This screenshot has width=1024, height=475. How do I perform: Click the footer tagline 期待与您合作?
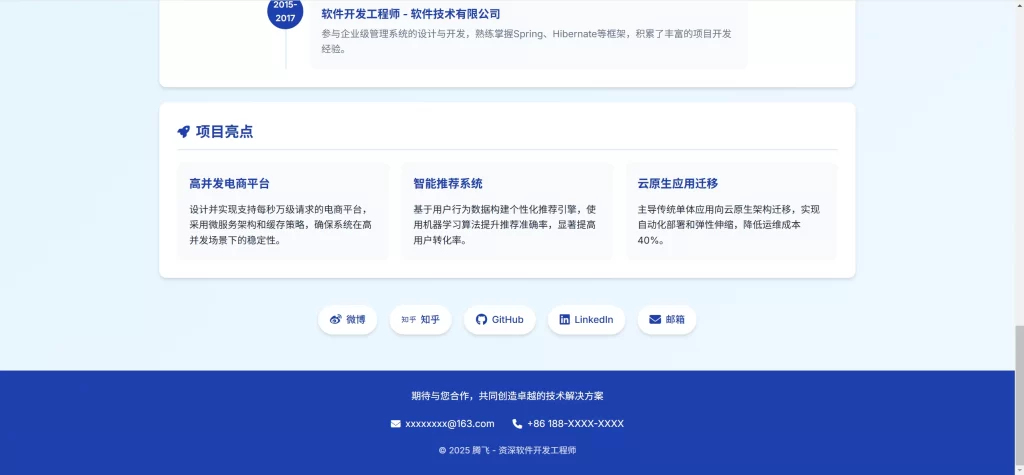507,396
